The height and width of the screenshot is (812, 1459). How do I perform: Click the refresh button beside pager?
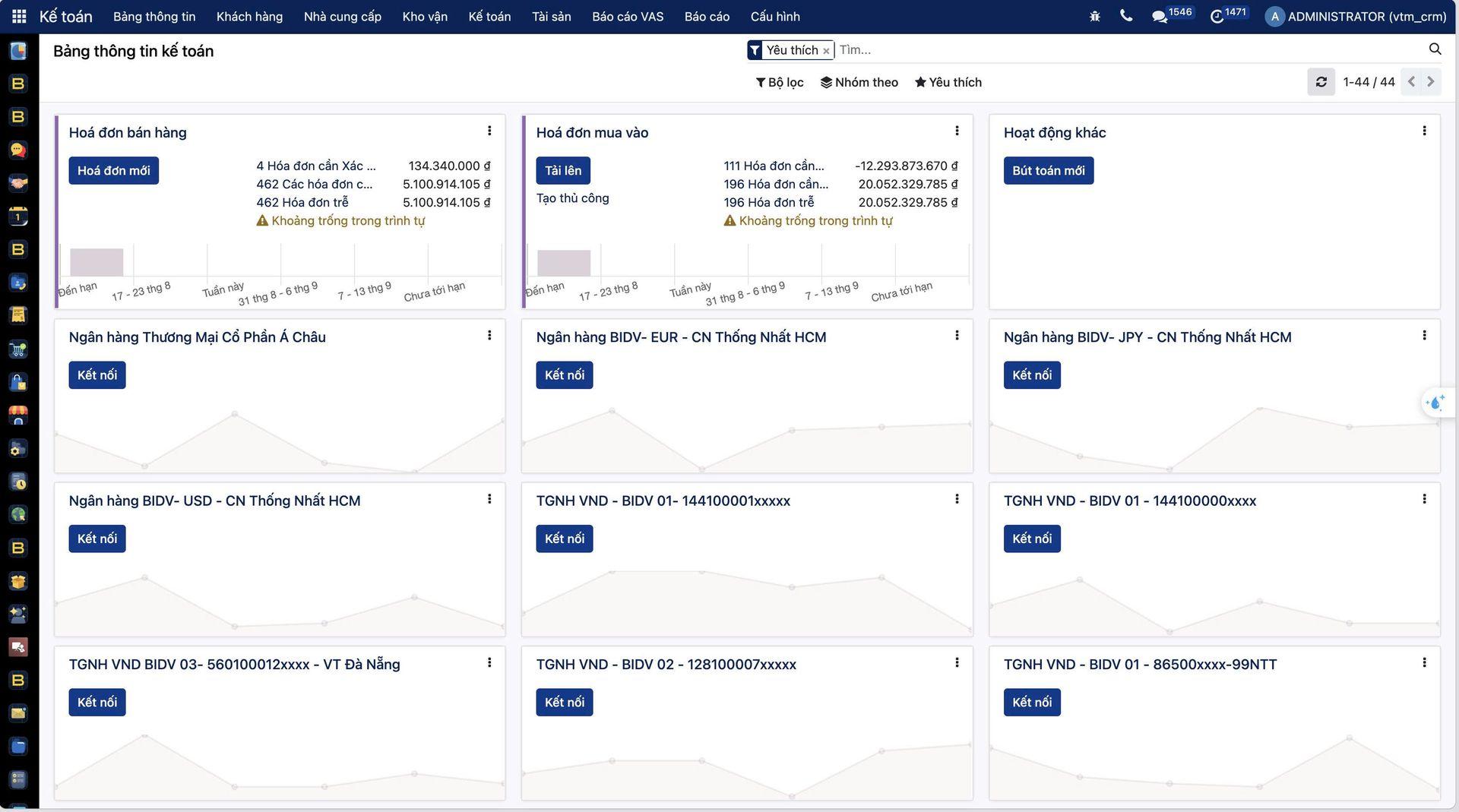point(1321,82)
